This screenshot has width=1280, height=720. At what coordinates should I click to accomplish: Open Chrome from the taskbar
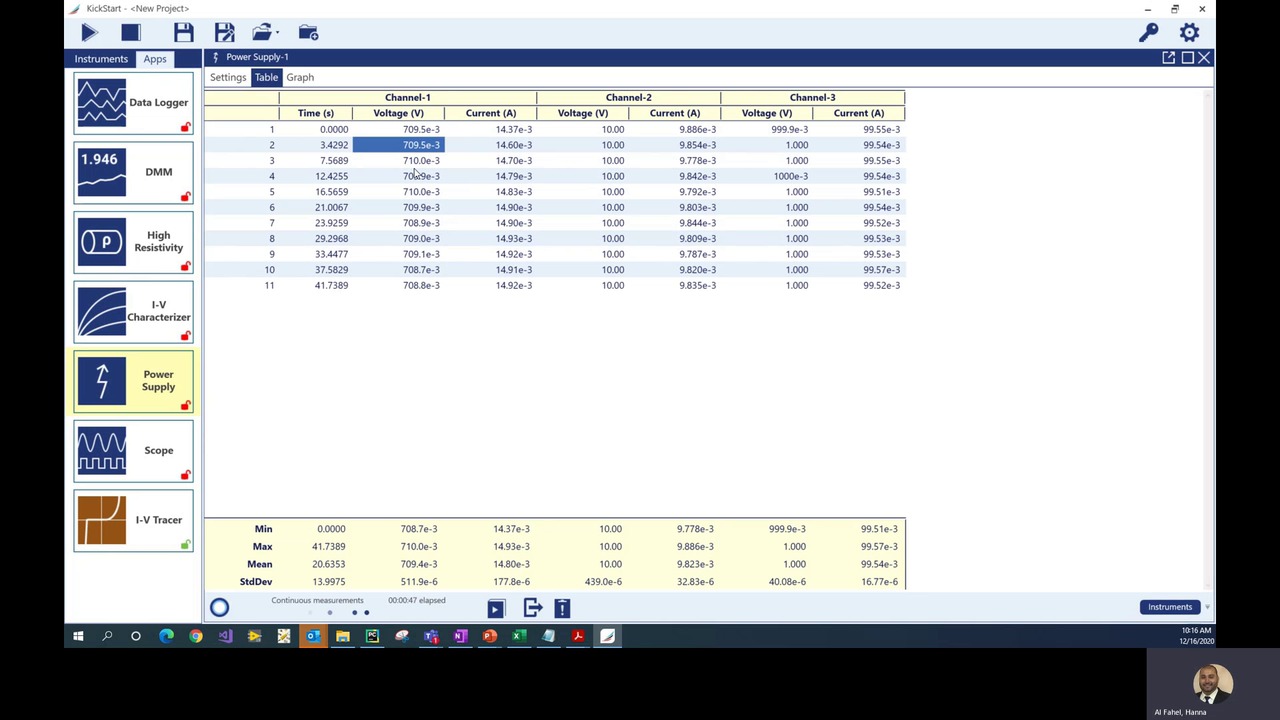196,636
